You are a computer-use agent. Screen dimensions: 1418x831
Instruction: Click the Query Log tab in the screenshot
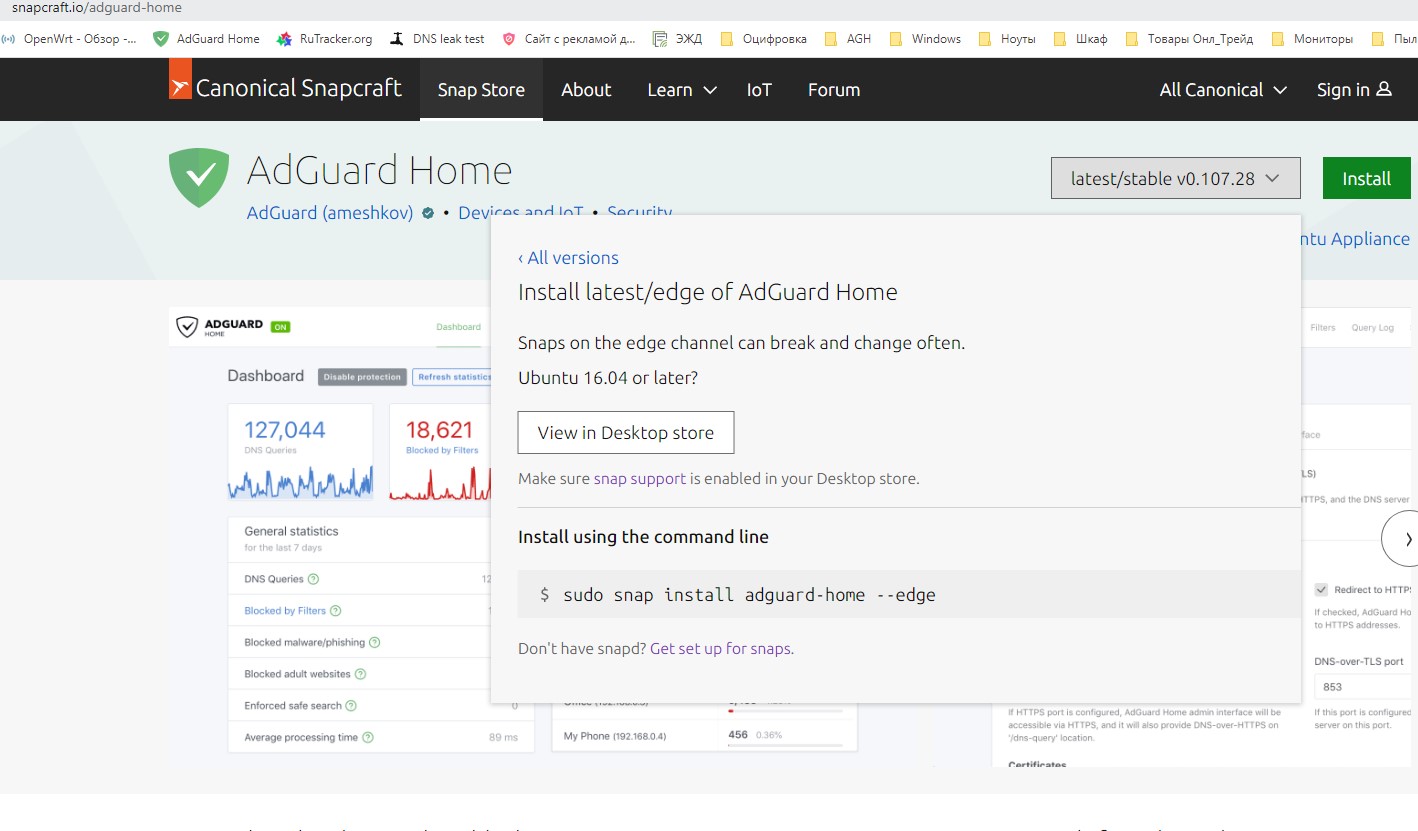[x=1372, y=327]
